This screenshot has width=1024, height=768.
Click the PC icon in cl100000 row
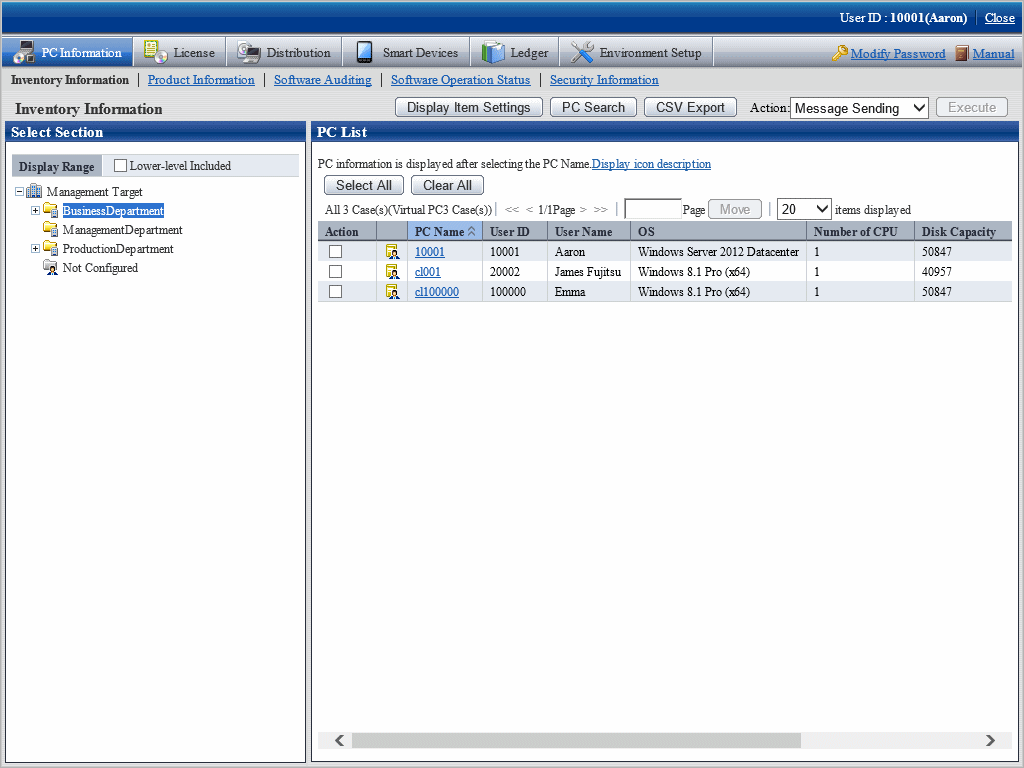392,292
